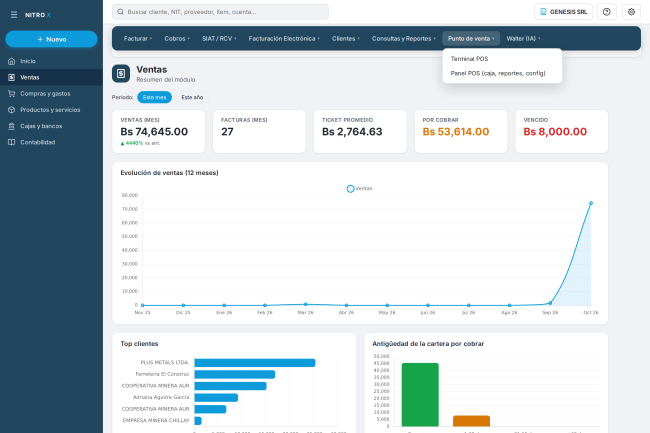Viewport: 650px width, 433px height.
Task: Select the Este año period toggle
Action: point(192,97)
